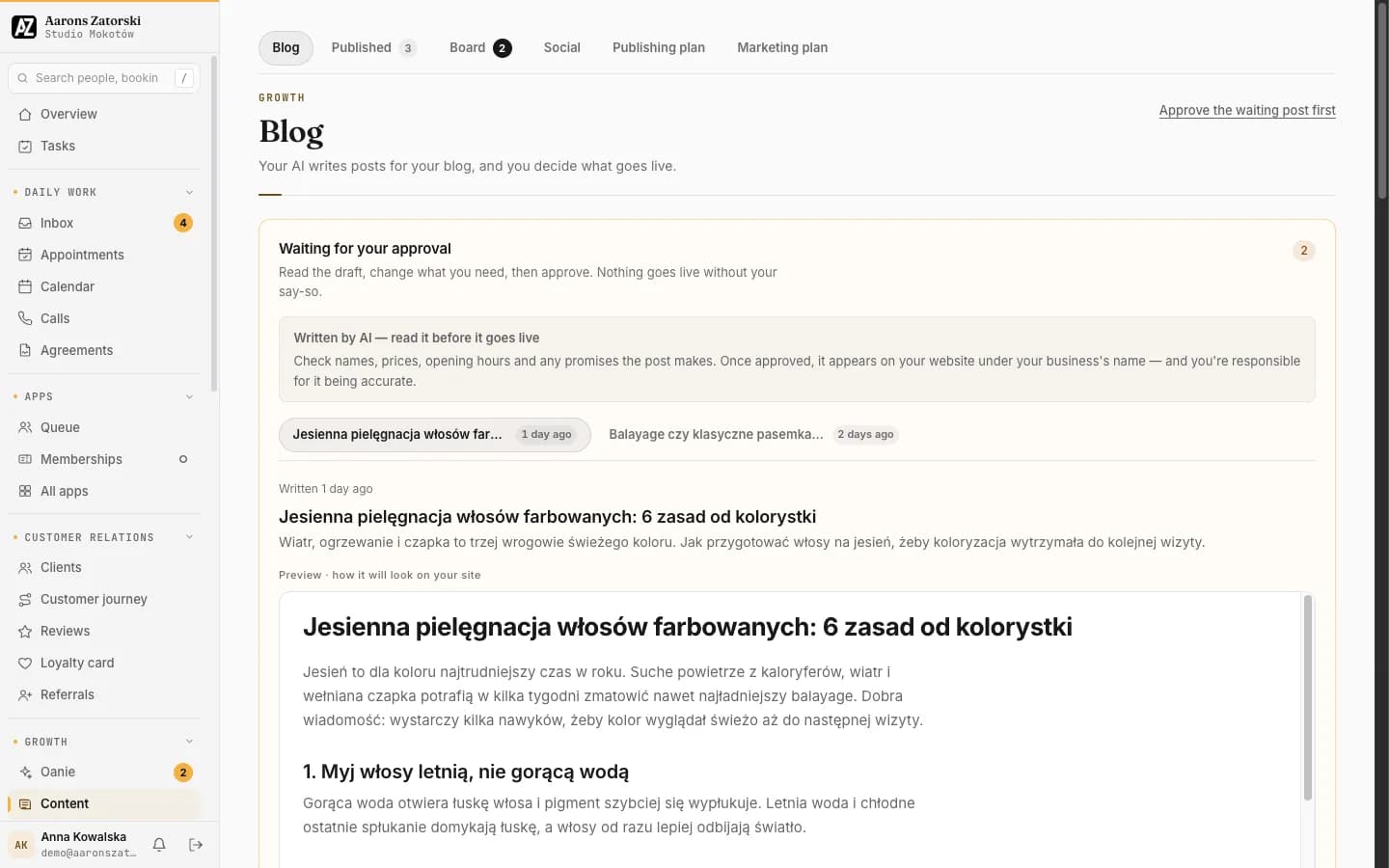
Task: Click the Calendar icon in sidebar
Action: coord(25,286)
